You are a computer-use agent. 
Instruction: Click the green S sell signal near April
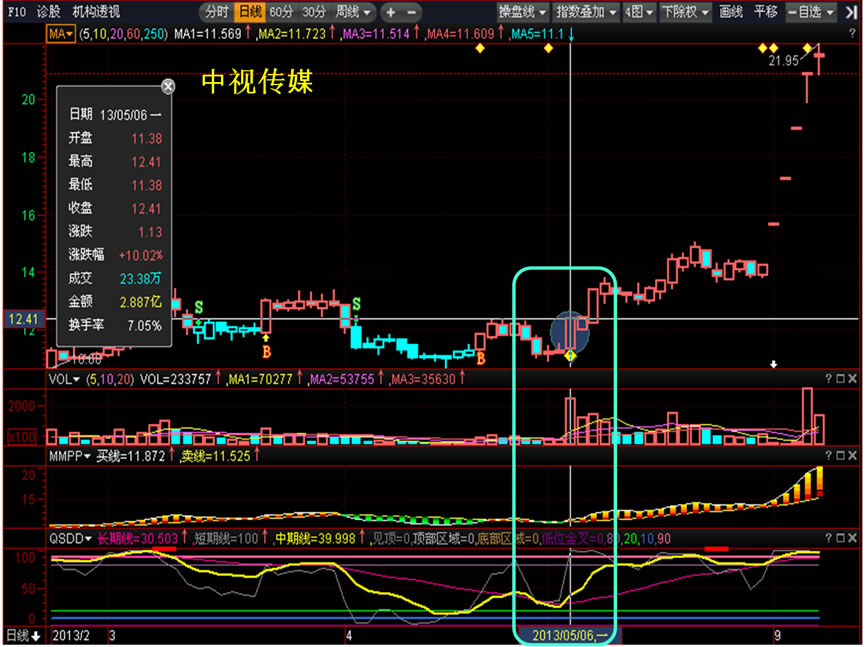point(357,304)
